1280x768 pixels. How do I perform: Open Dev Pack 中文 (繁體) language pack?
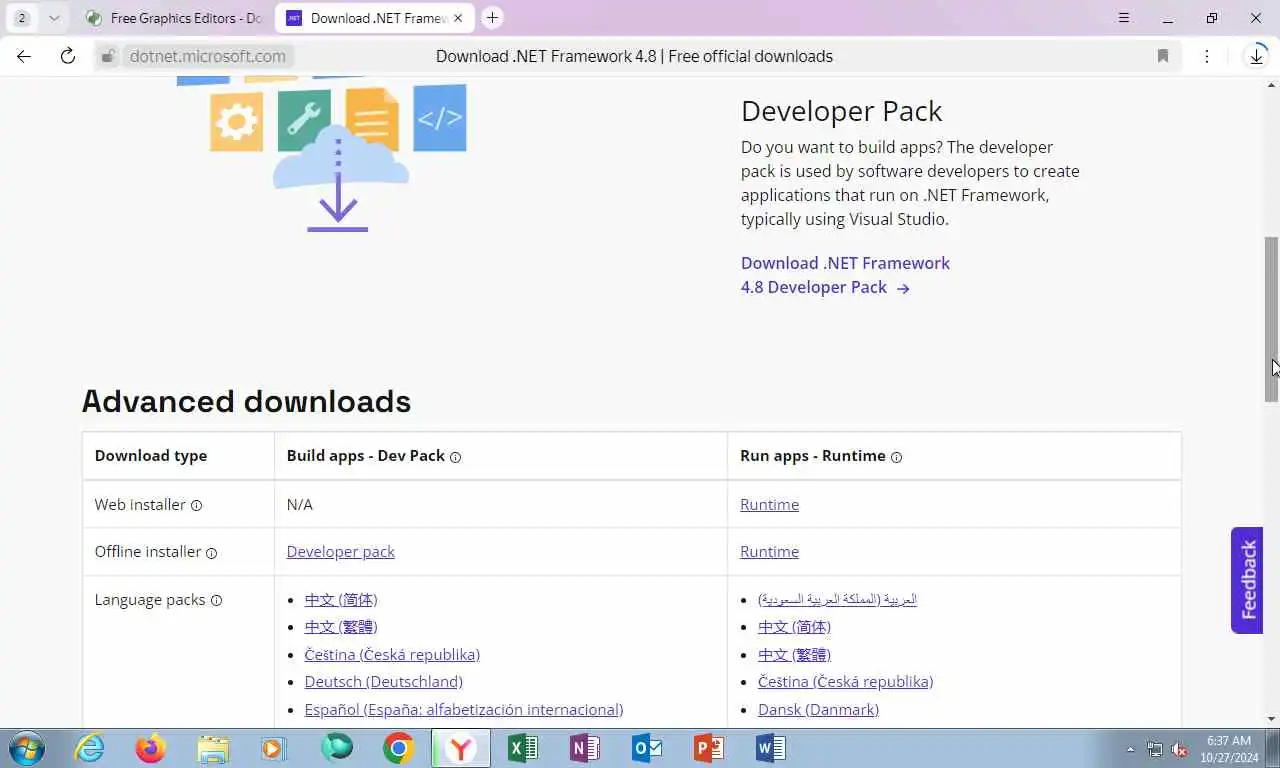coord(341,626)
